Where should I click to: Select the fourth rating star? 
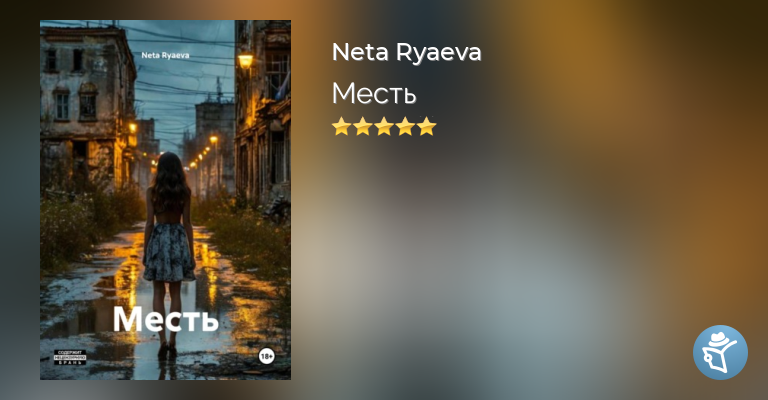406,126
